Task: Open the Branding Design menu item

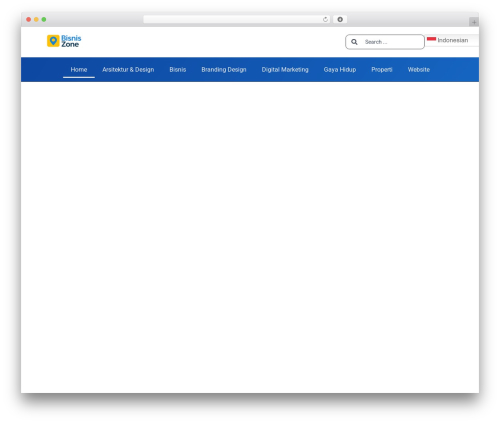Action: point(224,70)
